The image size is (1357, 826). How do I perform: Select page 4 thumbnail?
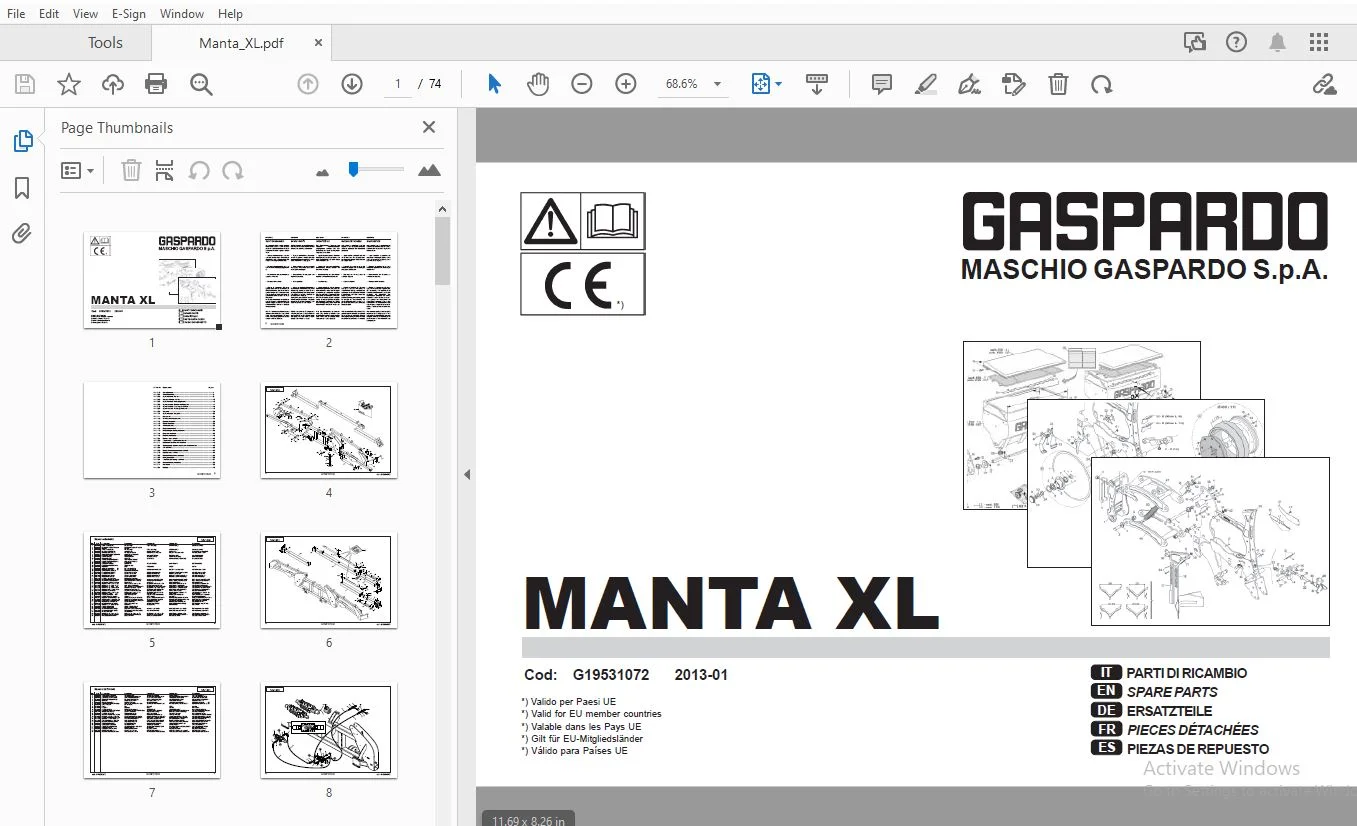coord(329,431)
